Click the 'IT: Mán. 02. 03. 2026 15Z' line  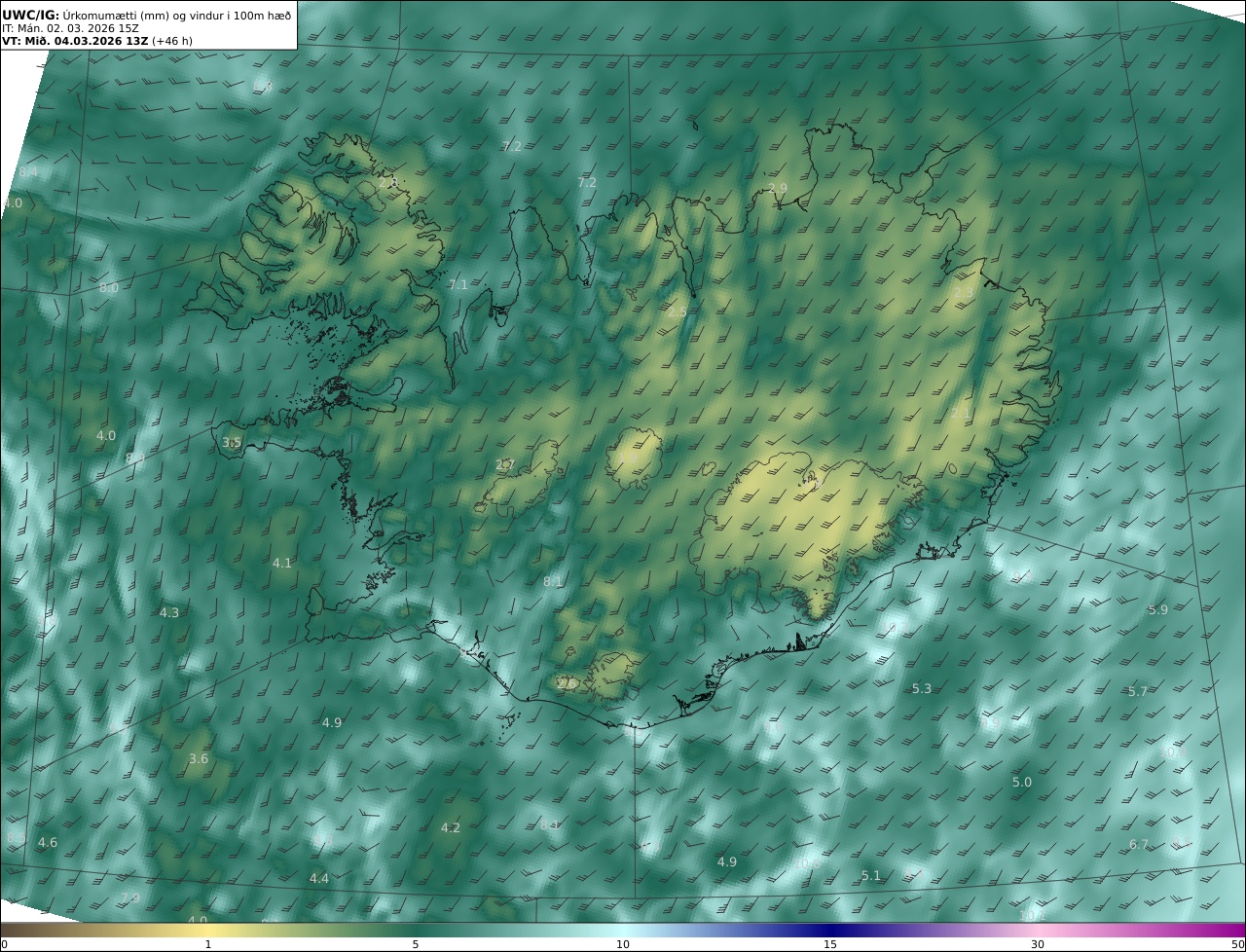coord(70,28)
